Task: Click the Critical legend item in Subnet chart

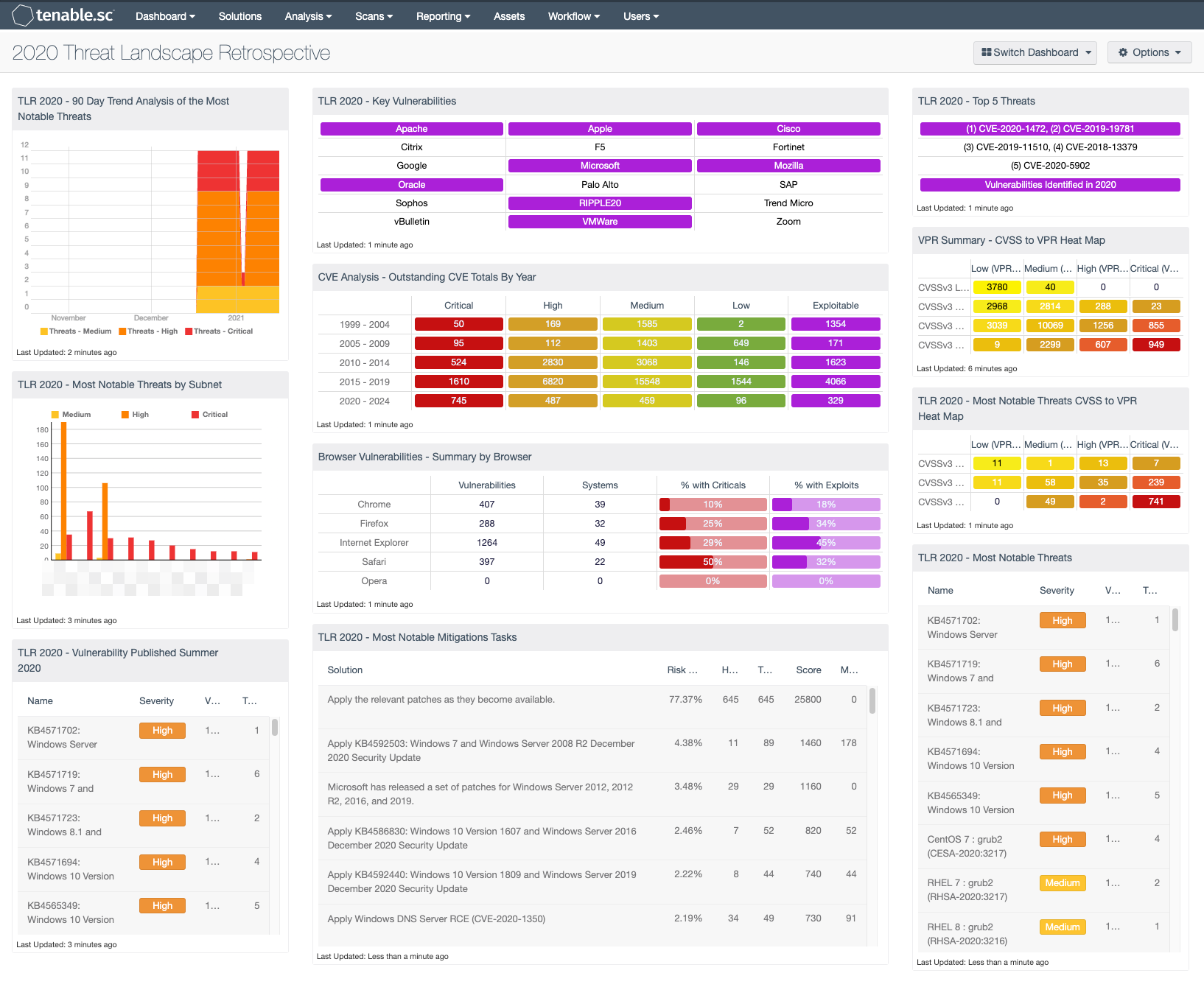Action: coord(210,415)
